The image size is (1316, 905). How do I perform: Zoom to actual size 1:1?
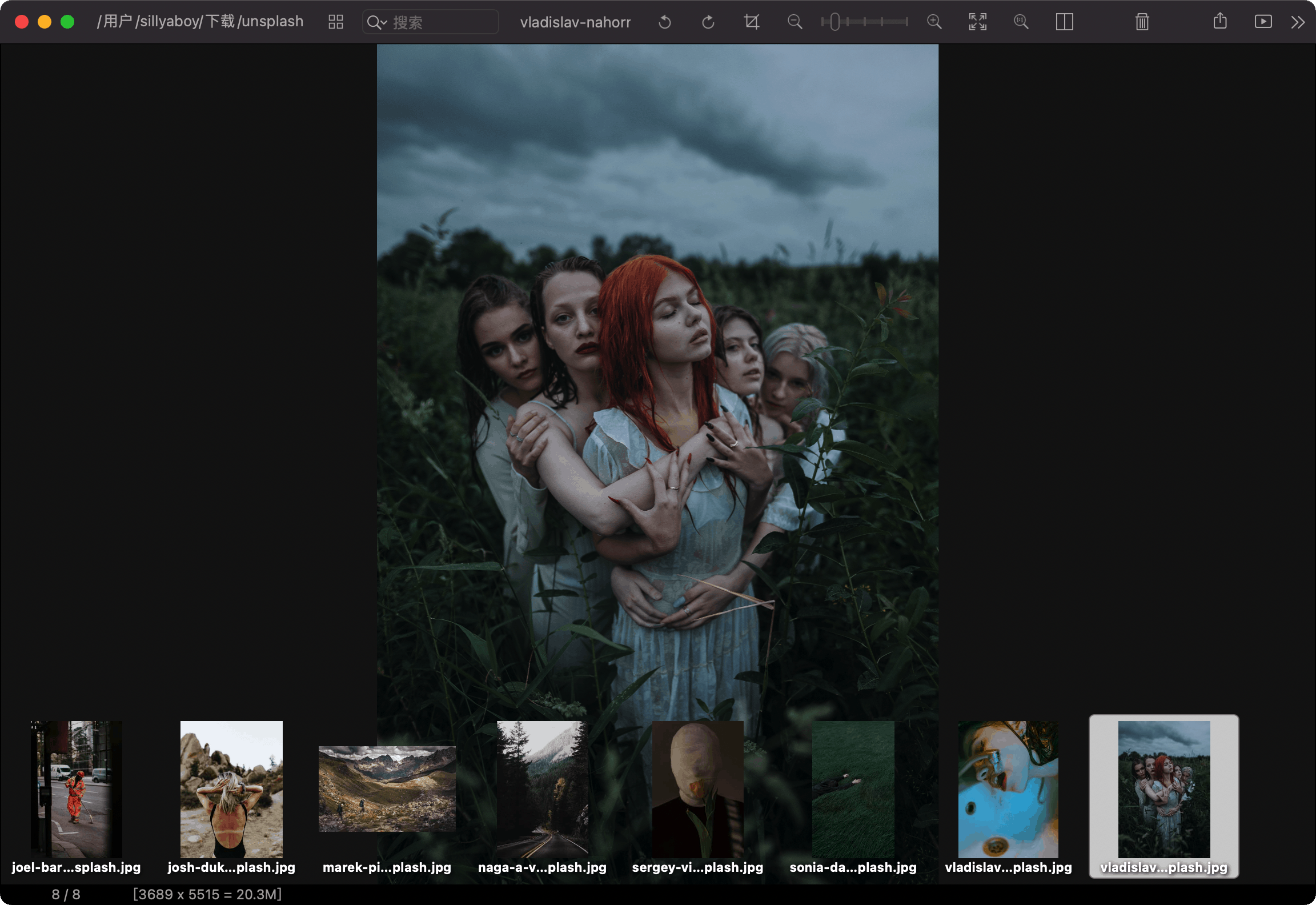1021,22
